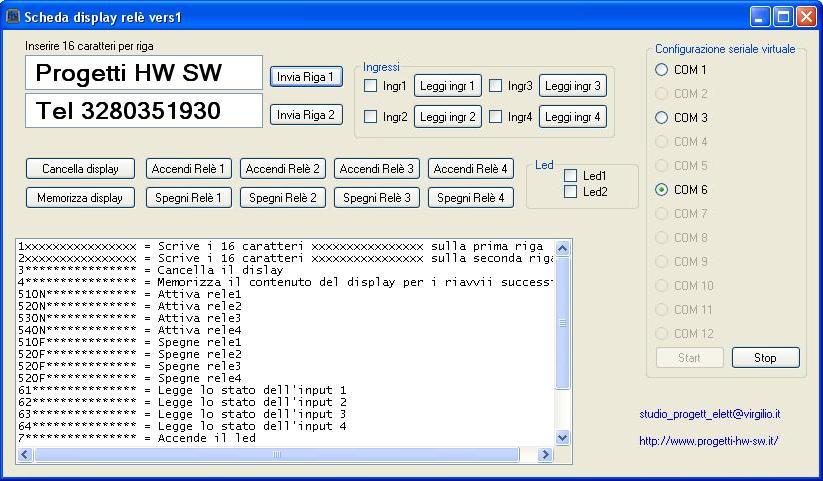Screen dimensions: 823x481
Task: Click right arrow of horizontal scrollbar
Action: point(545,454)
